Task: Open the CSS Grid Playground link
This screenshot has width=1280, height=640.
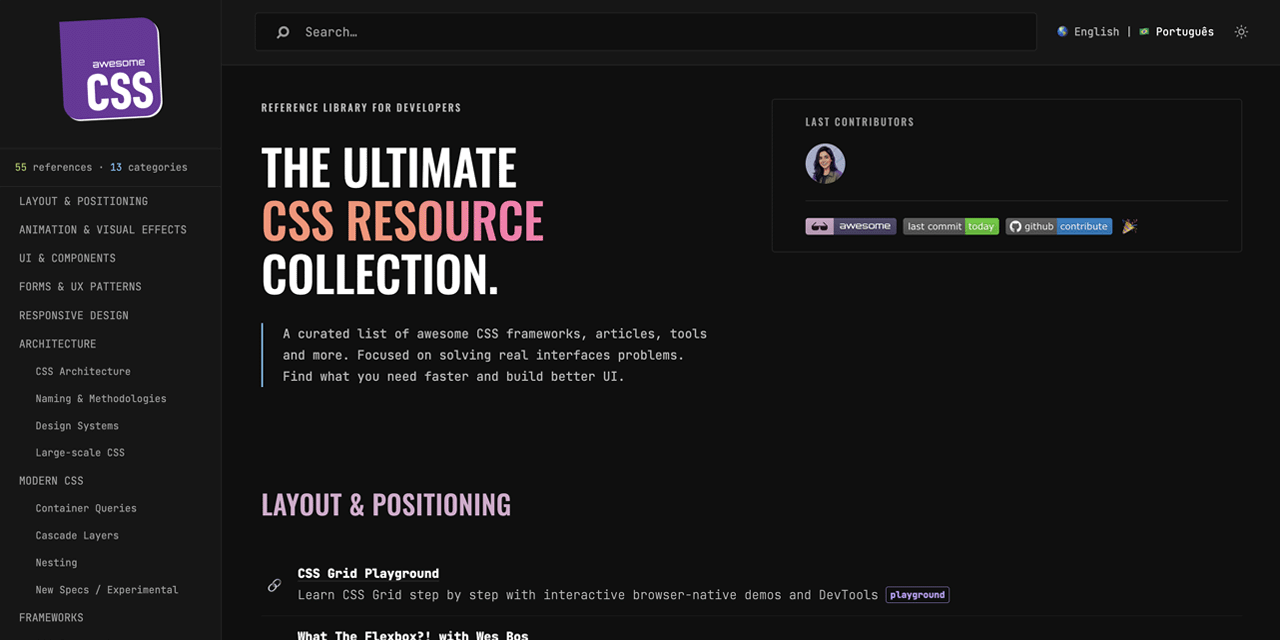Action: tap(368, 573)
